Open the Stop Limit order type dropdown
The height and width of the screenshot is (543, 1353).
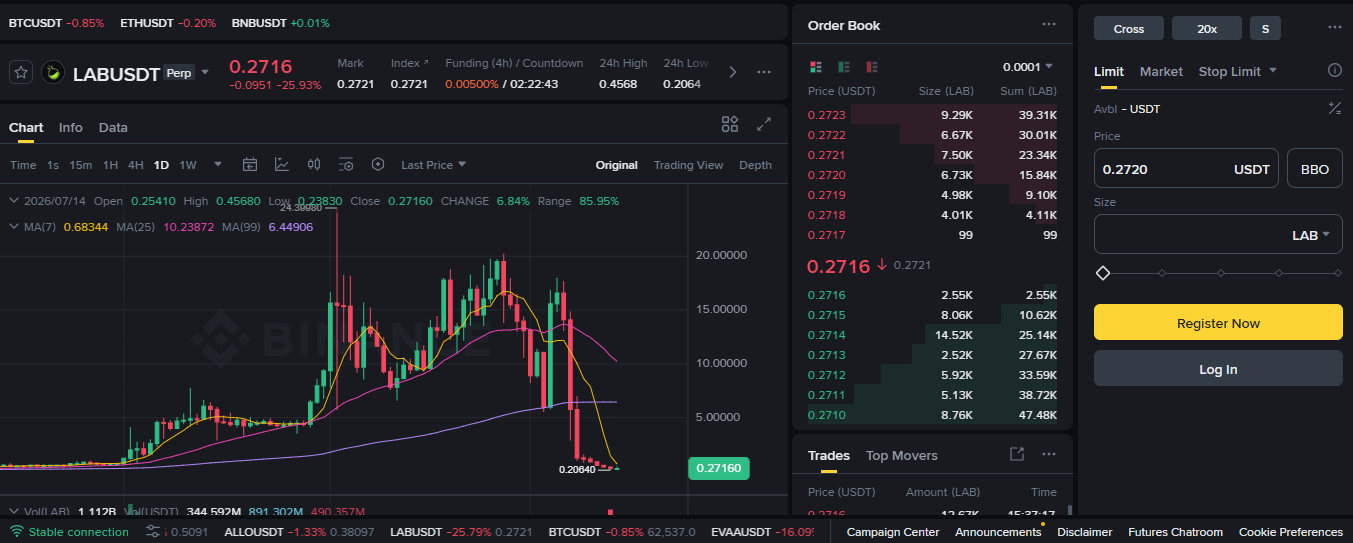pyautogui.click(x=1238, y=71)
